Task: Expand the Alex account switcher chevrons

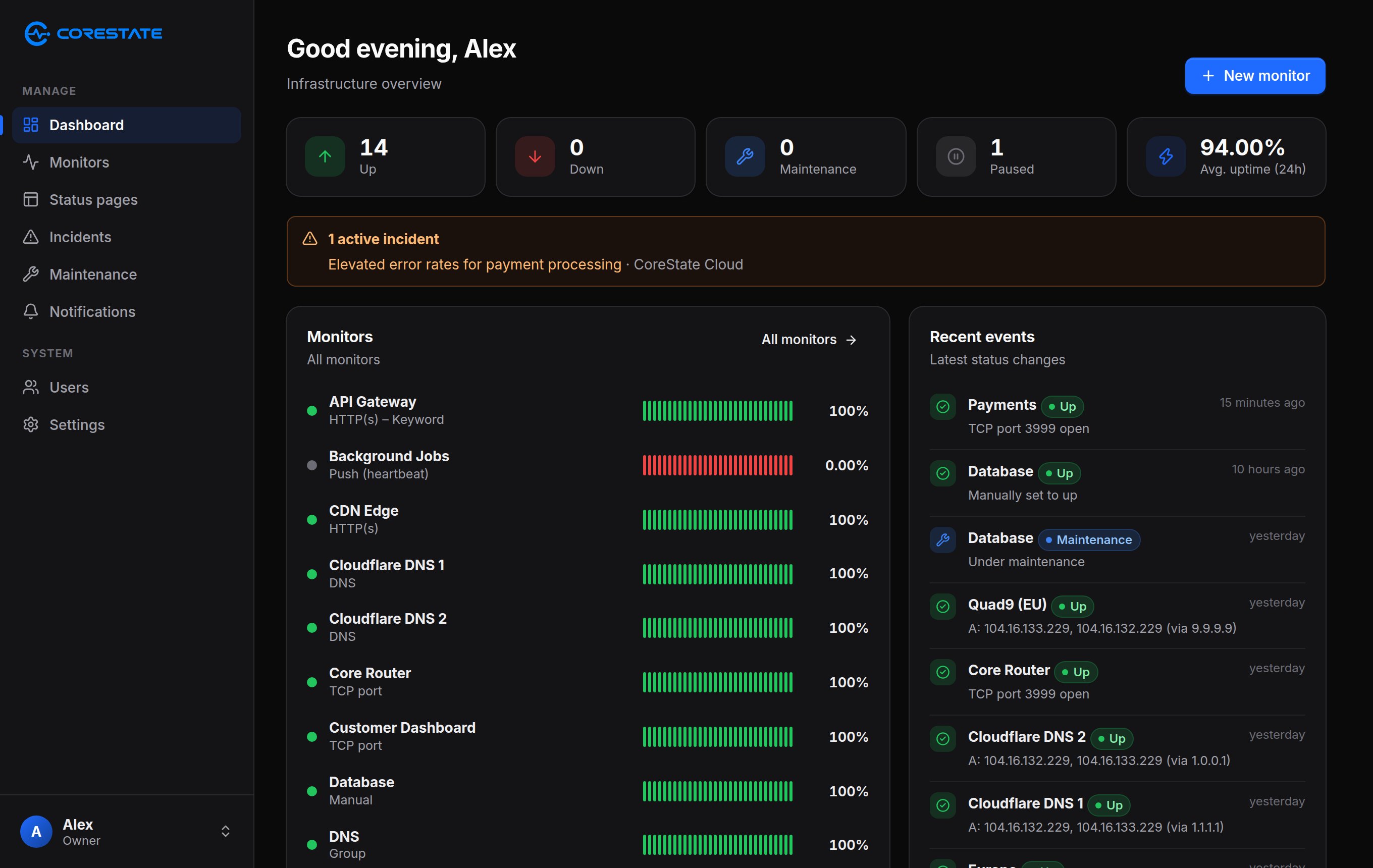Action: click(225, 832)
